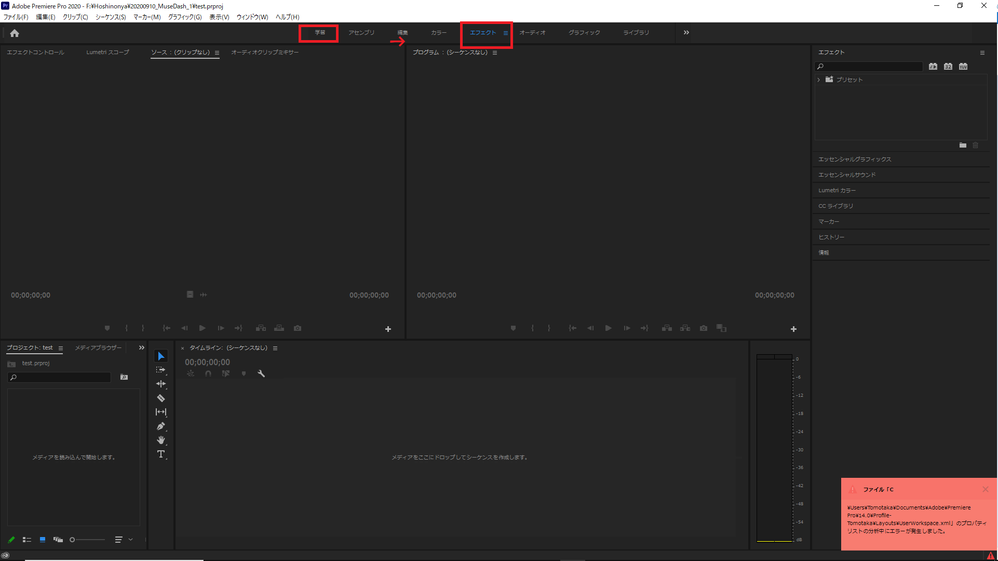This screenshot has width=998, height=561.
Task: Dismiss the red error notification
Action: [x=985, y=489]
